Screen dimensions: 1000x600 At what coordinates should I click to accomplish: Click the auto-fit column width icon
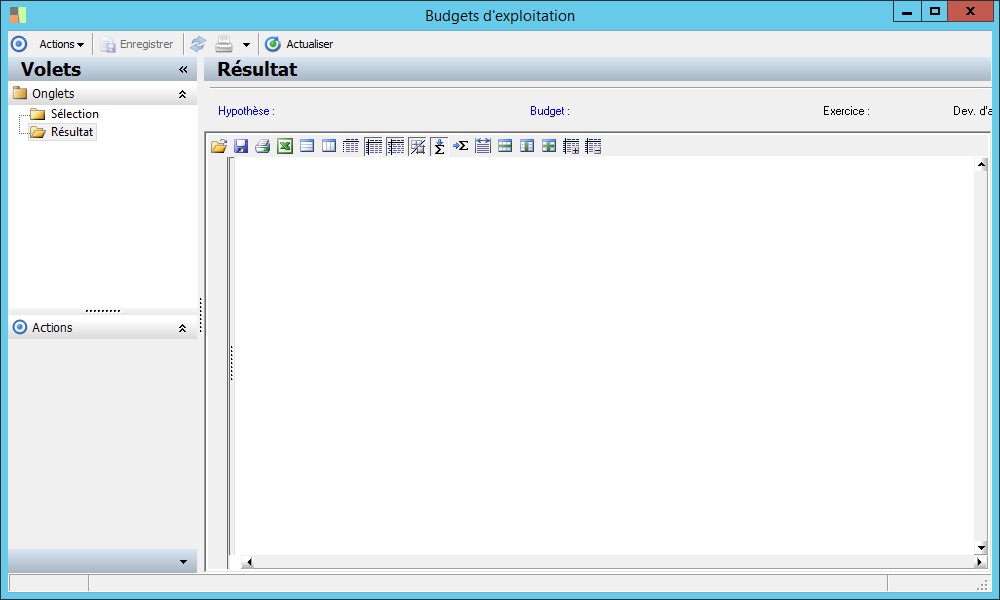point(483,146)
